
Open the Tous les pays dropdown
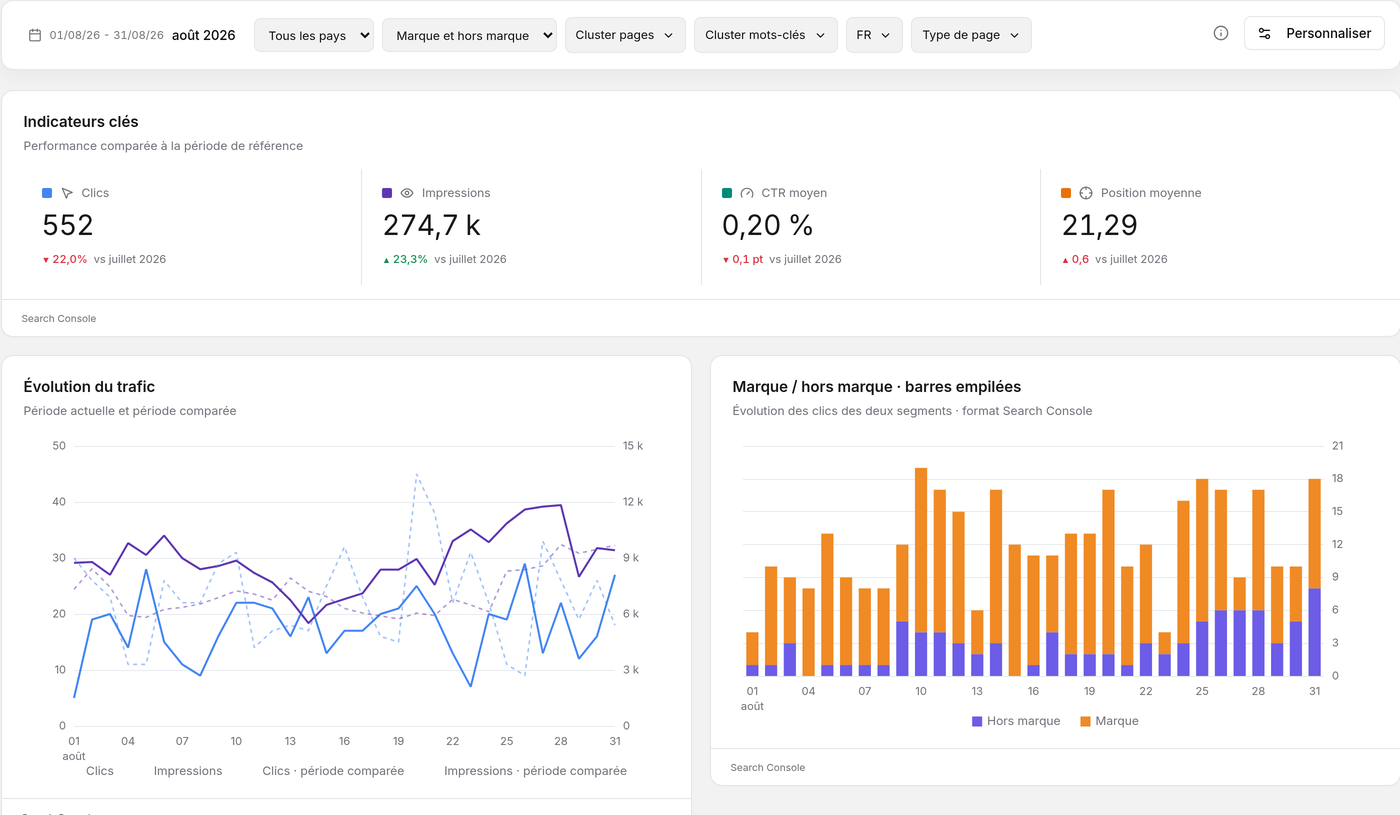pos(314,35)
